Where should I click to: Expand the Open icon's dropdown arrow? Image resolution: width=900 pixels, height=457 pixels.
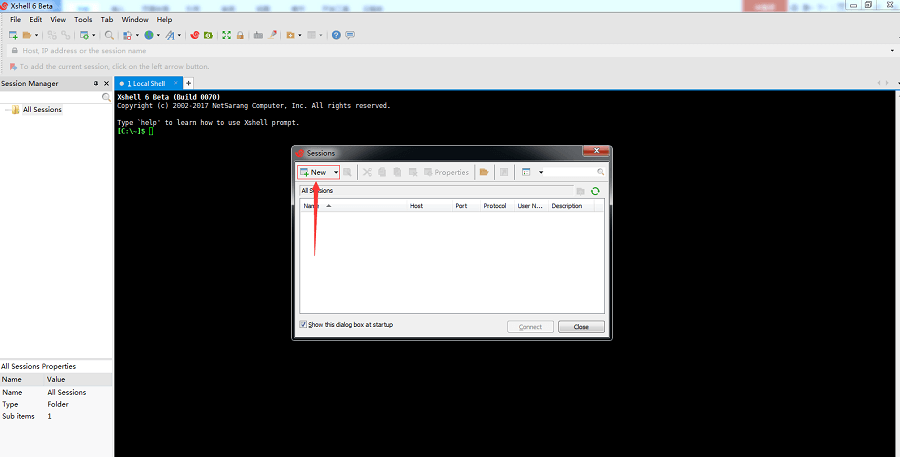pos(36,36)
